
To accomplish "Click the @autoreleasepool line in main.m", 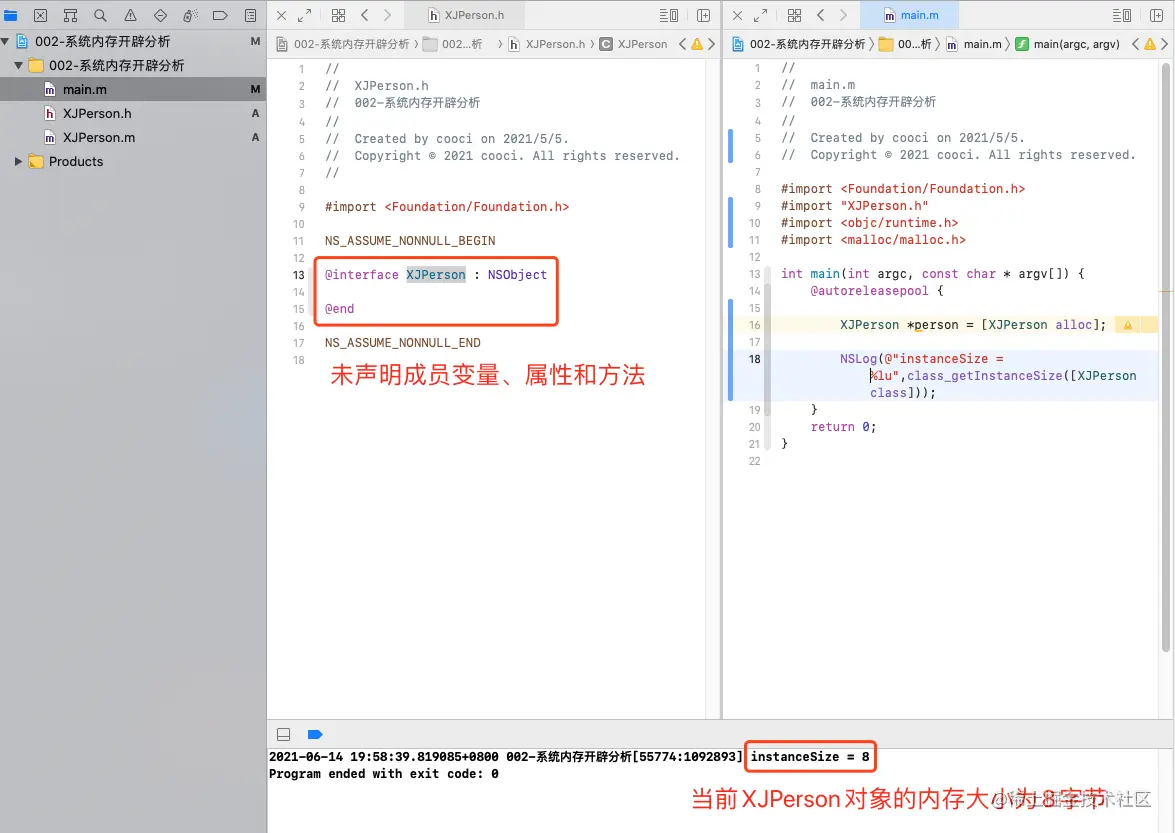I will 877,291.
